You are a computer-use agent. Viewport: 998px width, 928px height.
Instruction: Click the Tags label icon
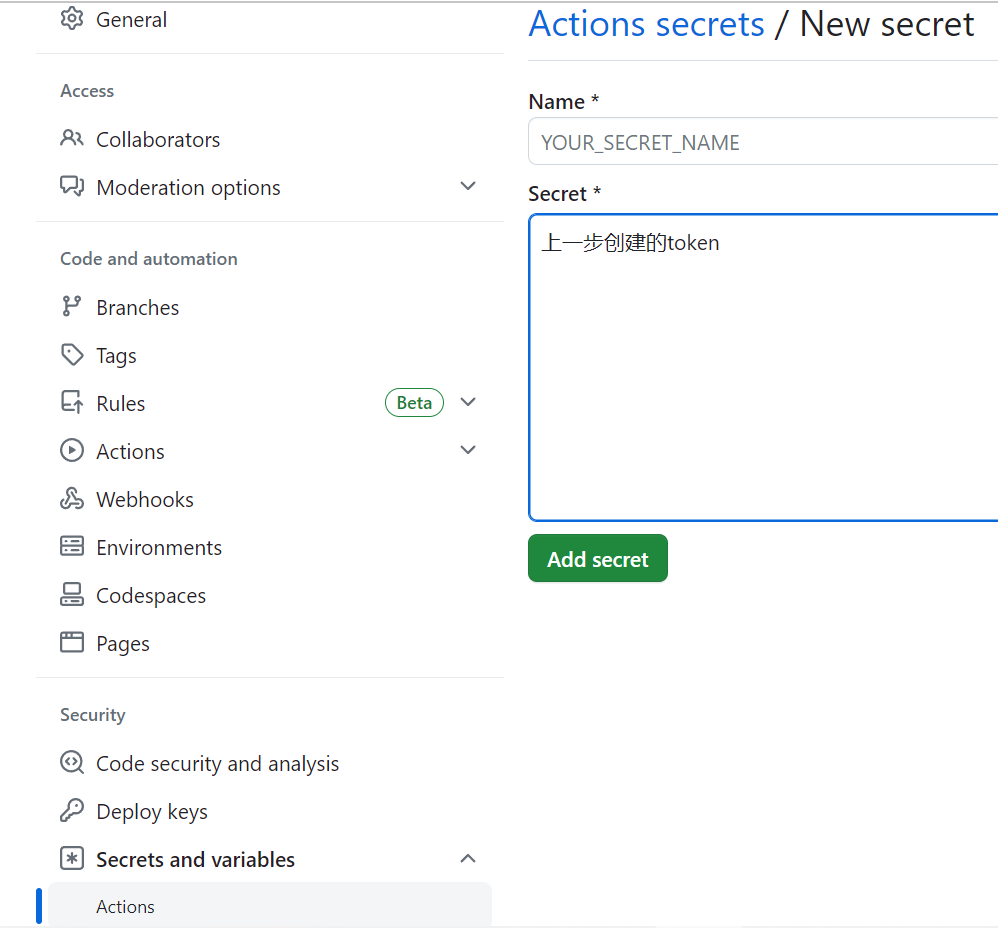(x=72, y=354)
